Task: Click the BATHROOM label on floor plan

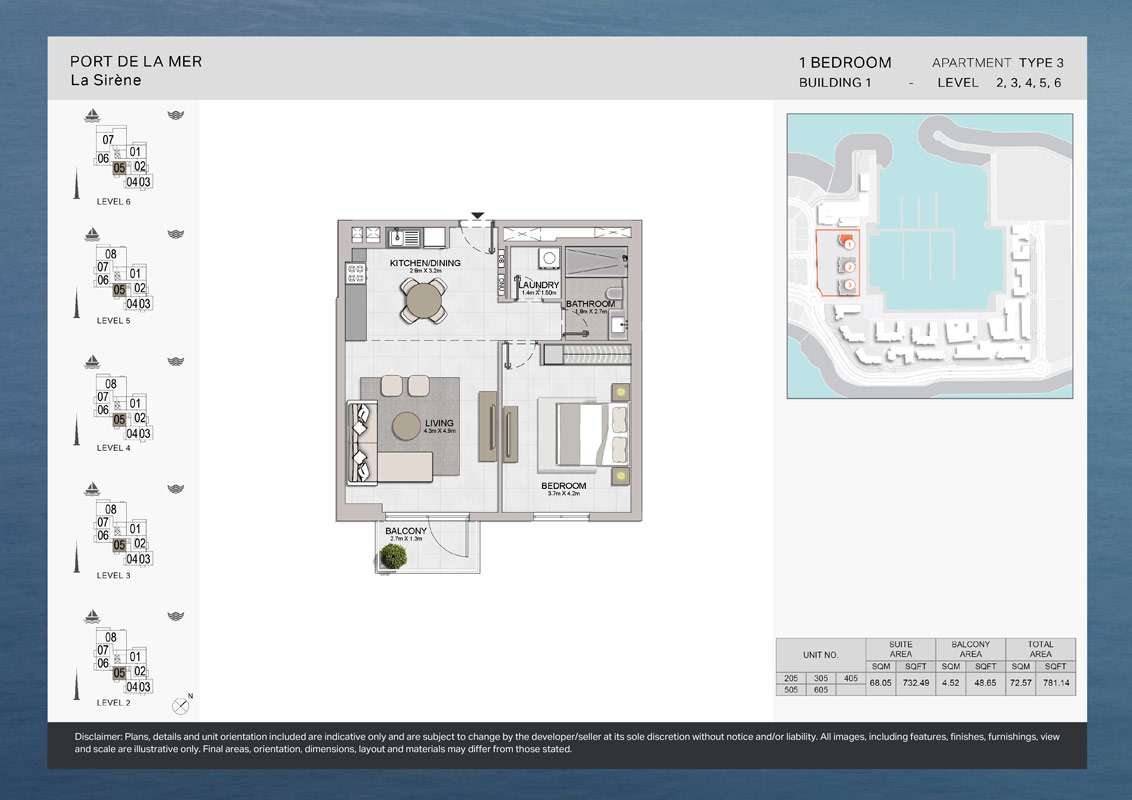Action: pyautogui.click(x=590, y=304)
